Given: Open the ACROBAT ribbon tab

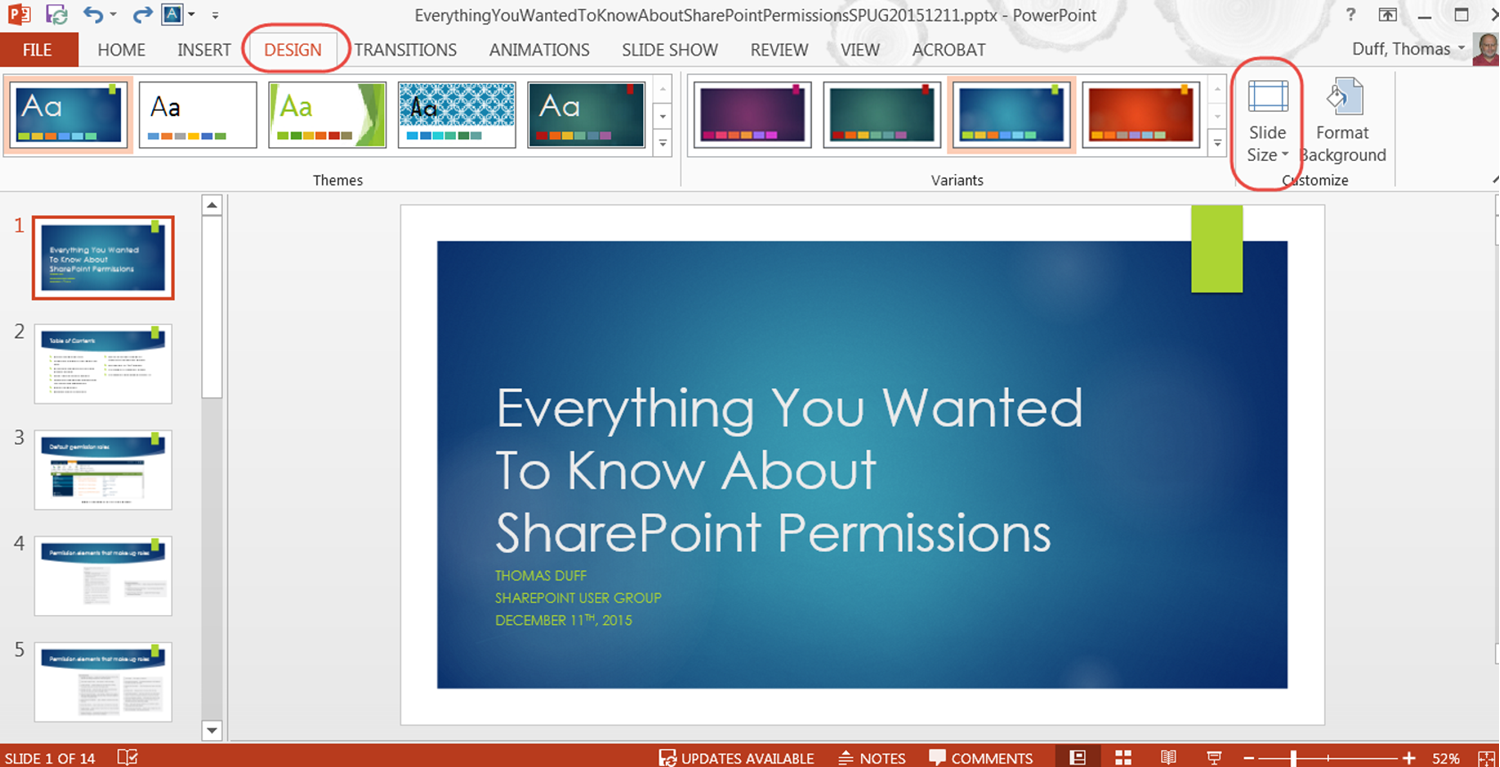Looking at the screenshot, I should point(948,49).
